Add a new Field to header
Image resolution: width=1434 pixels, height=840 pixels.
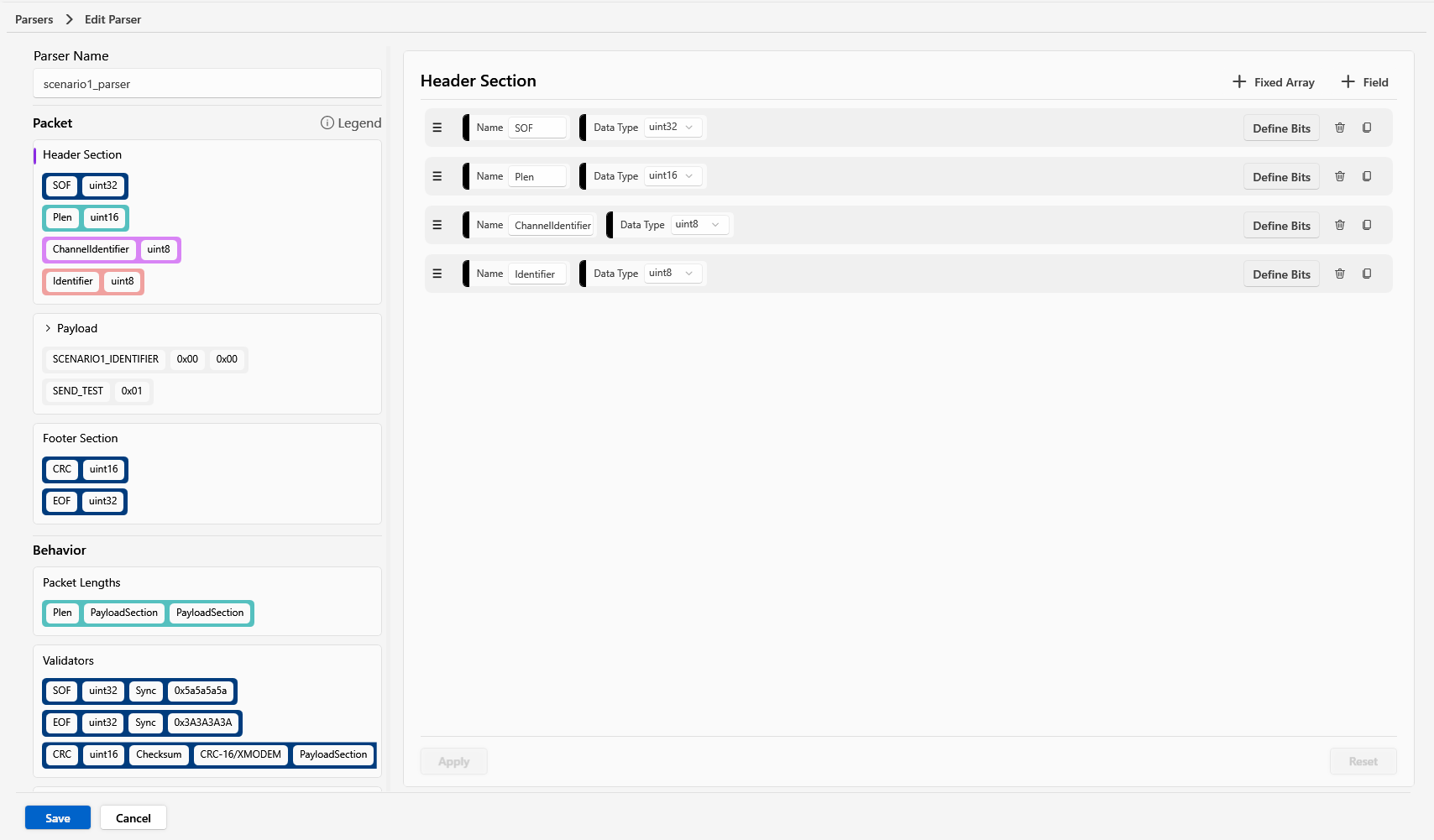click(x=1365, y=82)
